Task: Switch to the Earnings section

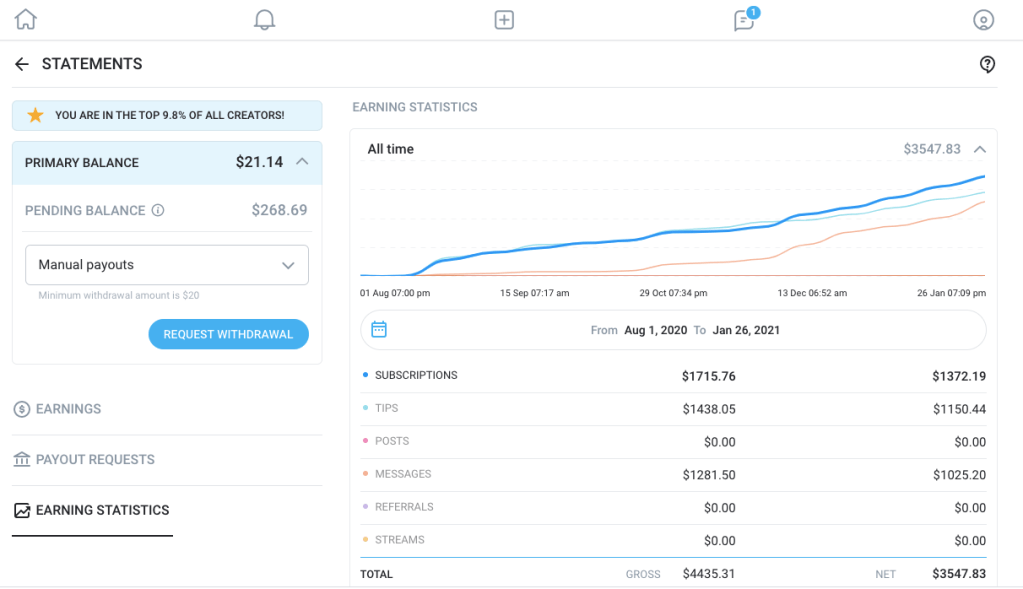Action: pos(68,409)
